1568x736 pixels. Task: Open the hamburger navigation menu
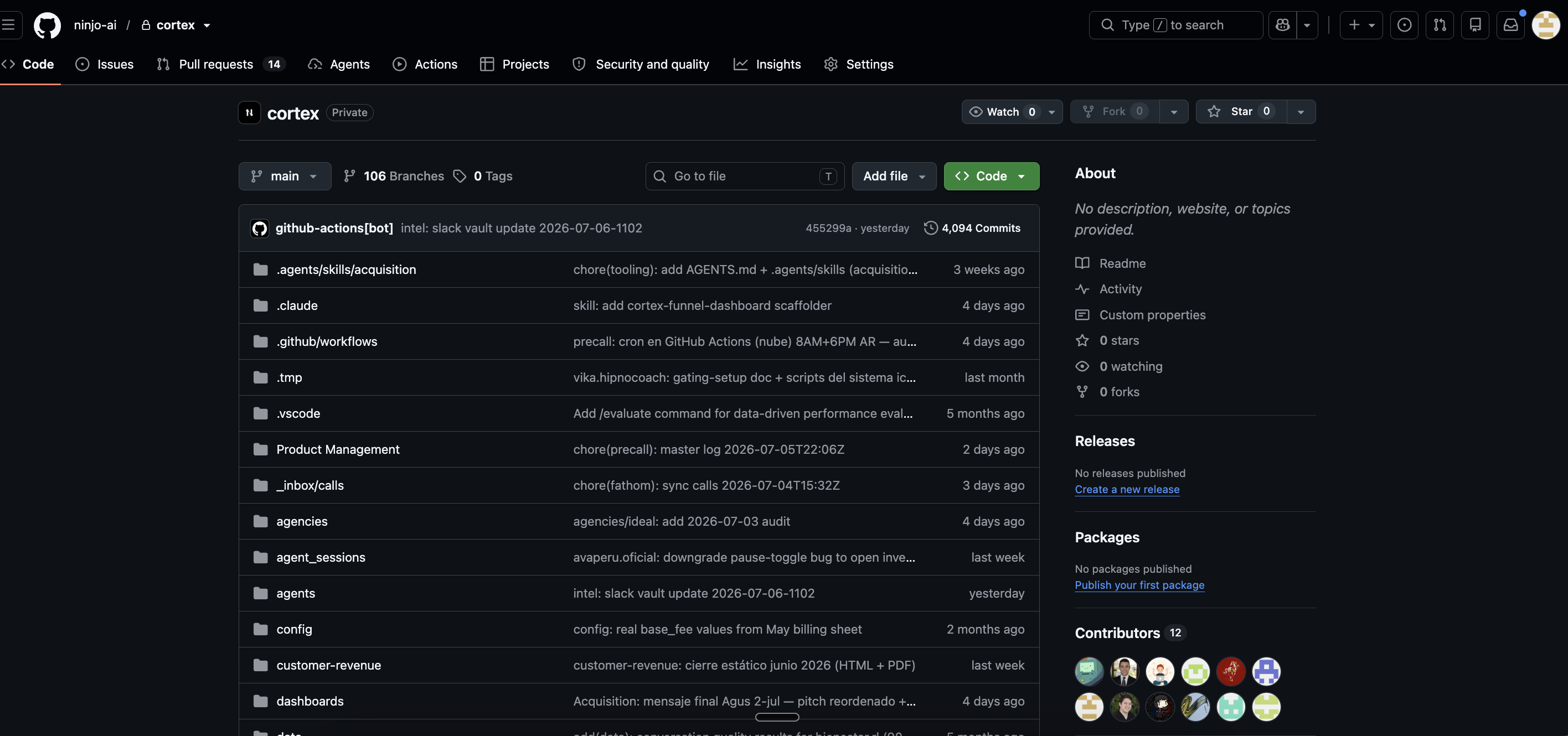8,25
